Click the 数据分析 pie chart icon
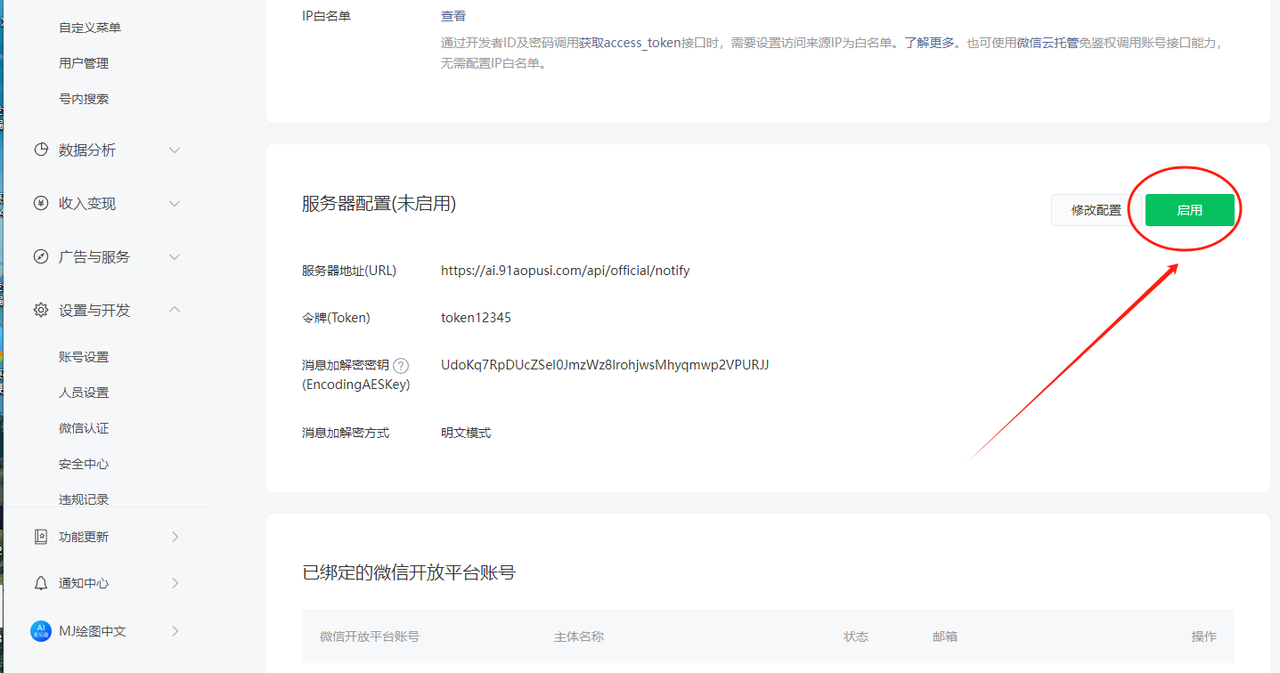The width and height of the screenshot is (1280, 673). [41, 150]
